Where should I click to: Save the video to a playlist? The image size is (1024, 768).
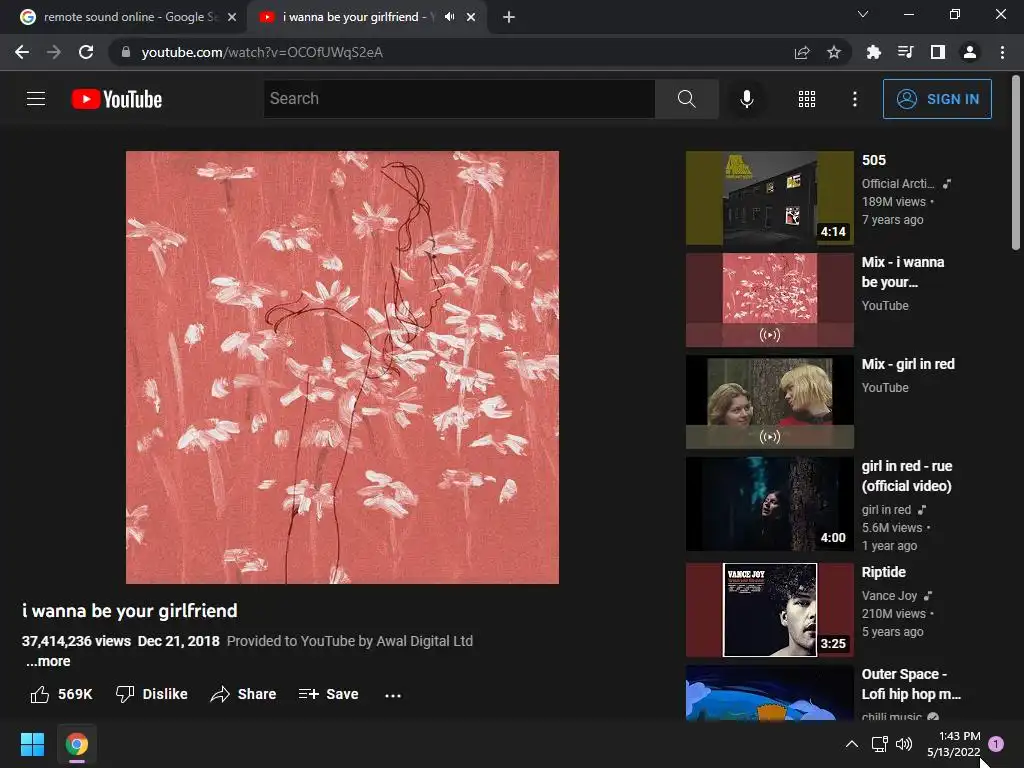(x=328, y=694)
